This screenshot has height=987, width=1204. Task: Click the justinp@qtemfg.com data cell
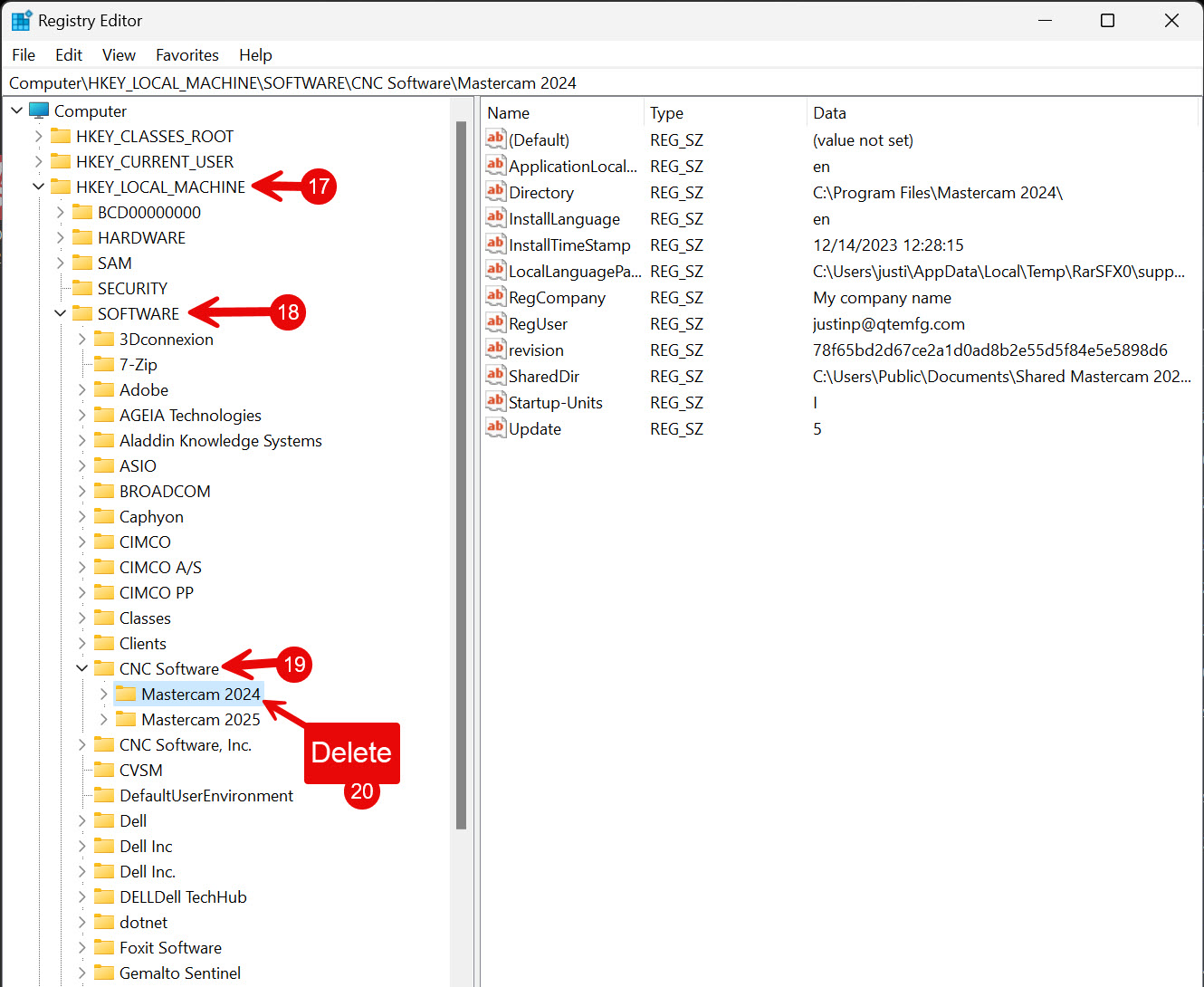889,323
